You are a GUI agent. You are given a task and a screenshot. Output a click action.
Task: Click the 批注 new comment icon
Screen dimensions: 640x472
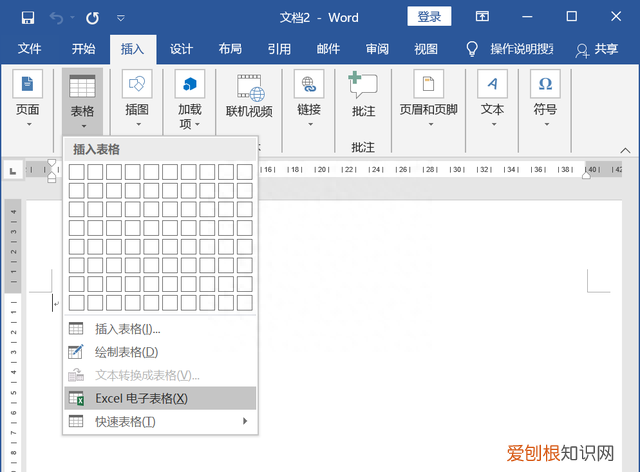363,85
